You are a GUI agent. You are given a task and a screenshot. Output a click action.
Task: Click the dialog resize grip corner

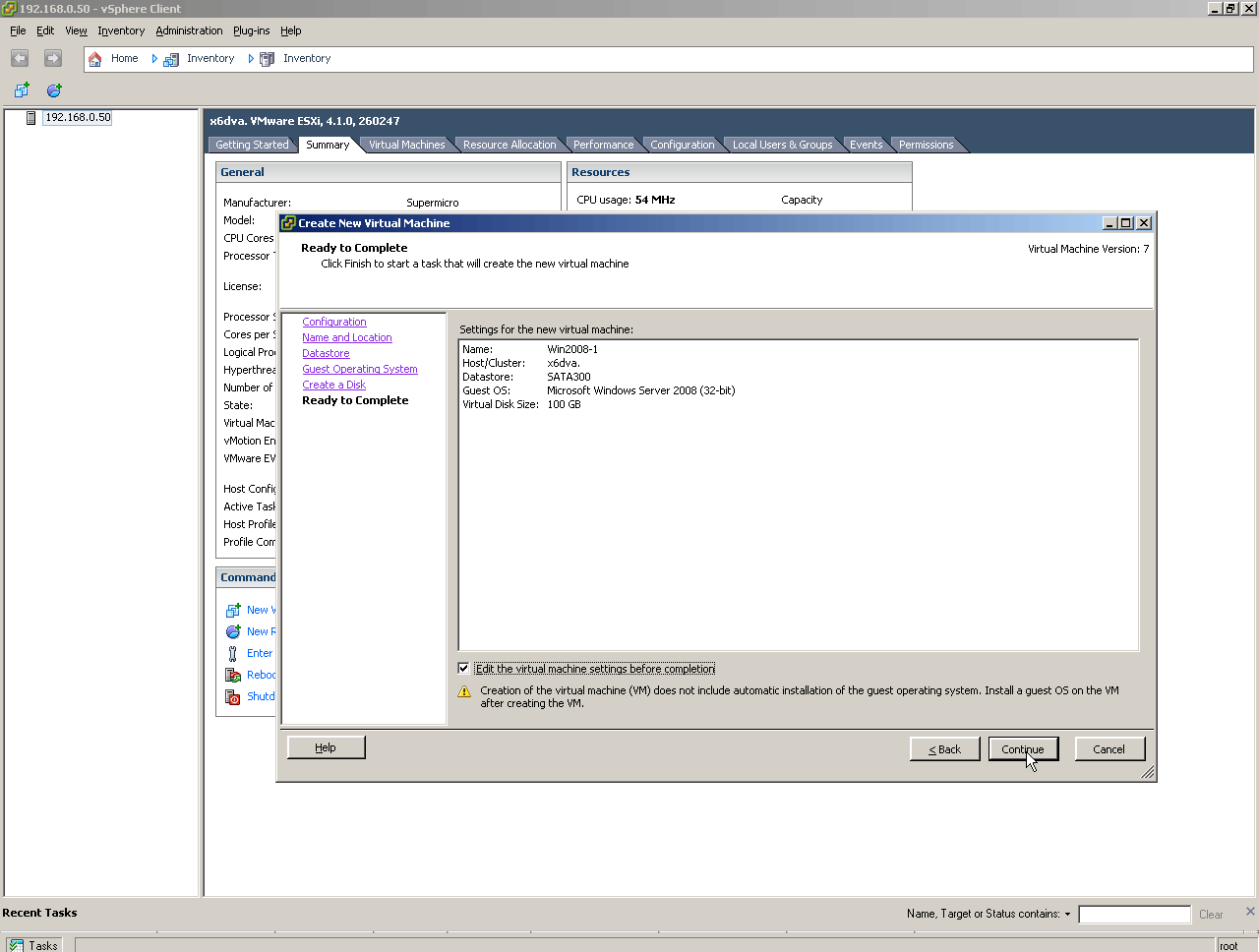tap(1147, 773)
